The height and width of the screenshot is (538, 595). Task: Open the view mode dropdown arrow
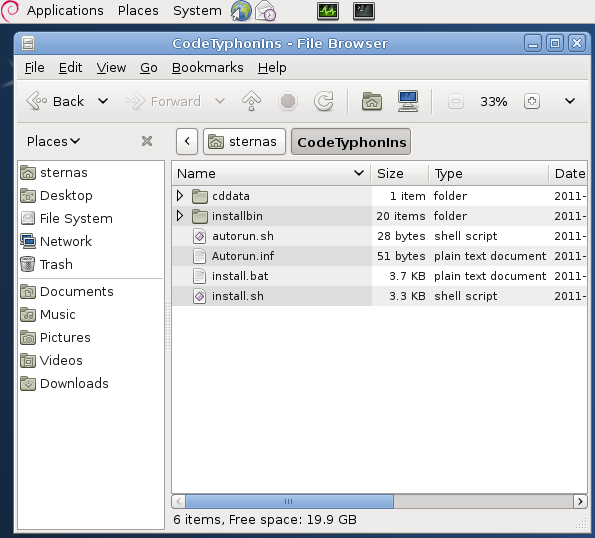pos(570,101)
